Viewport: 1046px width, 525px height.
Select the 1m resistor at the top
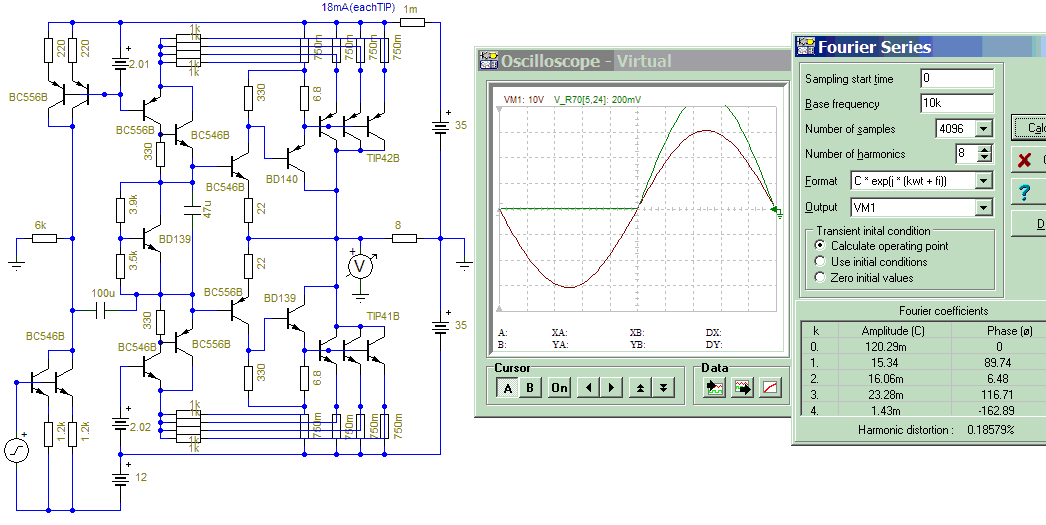click(x=412, y=22)
